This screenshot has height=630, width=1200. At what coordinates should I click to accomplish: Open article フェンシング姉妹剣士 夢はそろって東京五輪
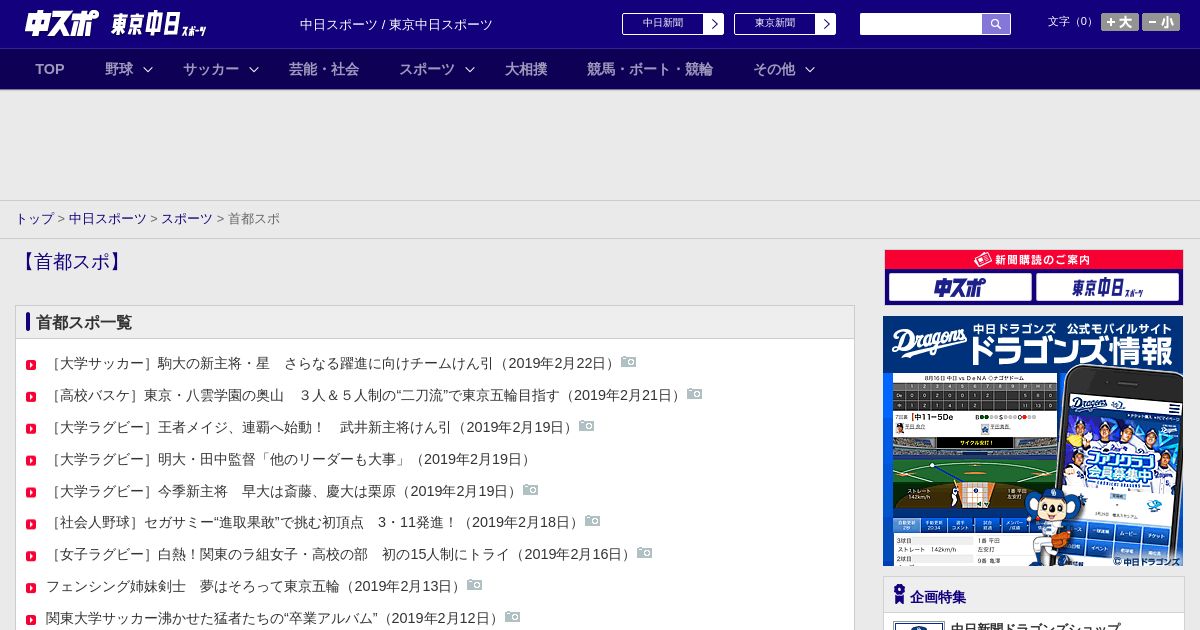click(255, 587)
